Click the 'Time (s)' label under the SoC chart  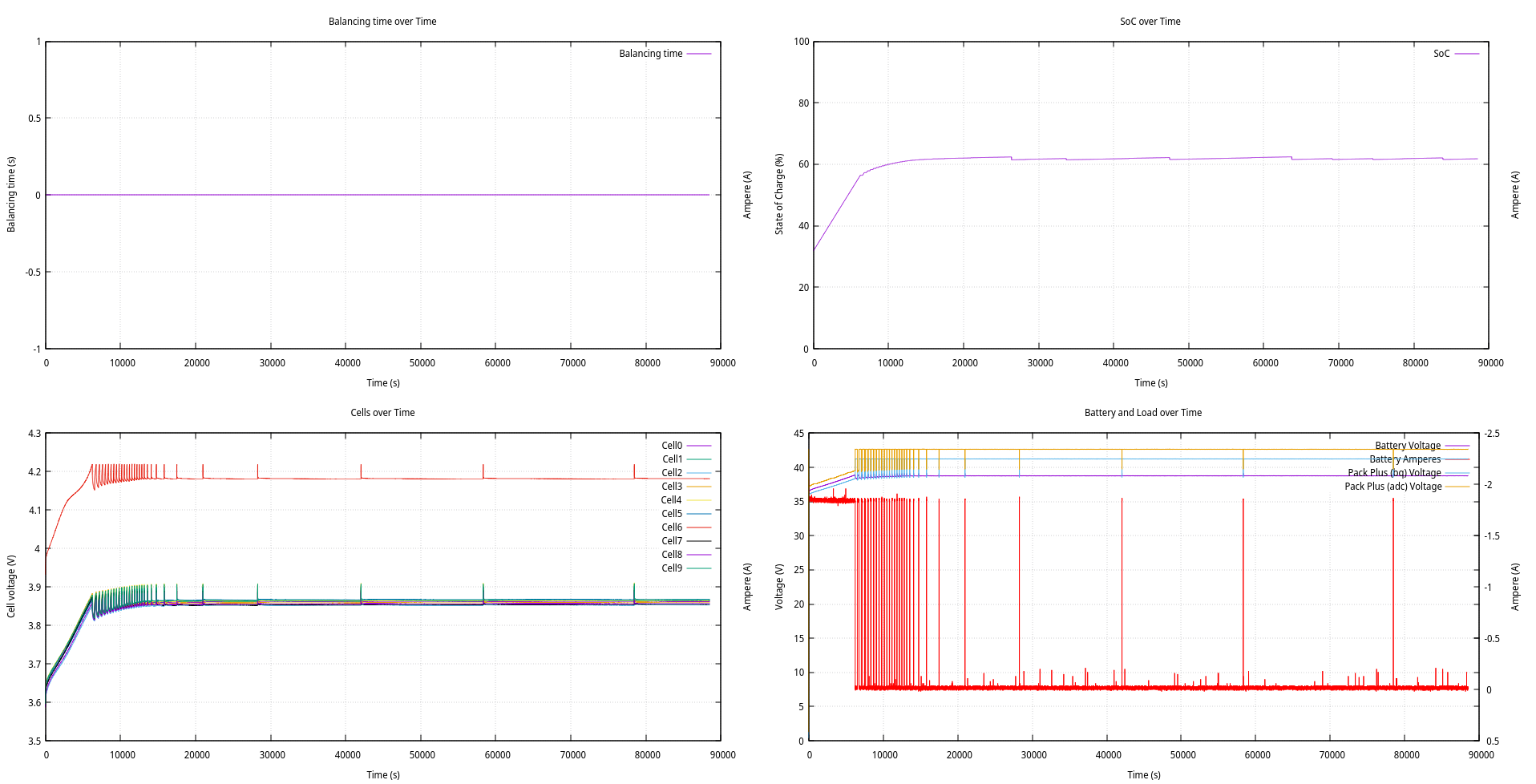1151,383
